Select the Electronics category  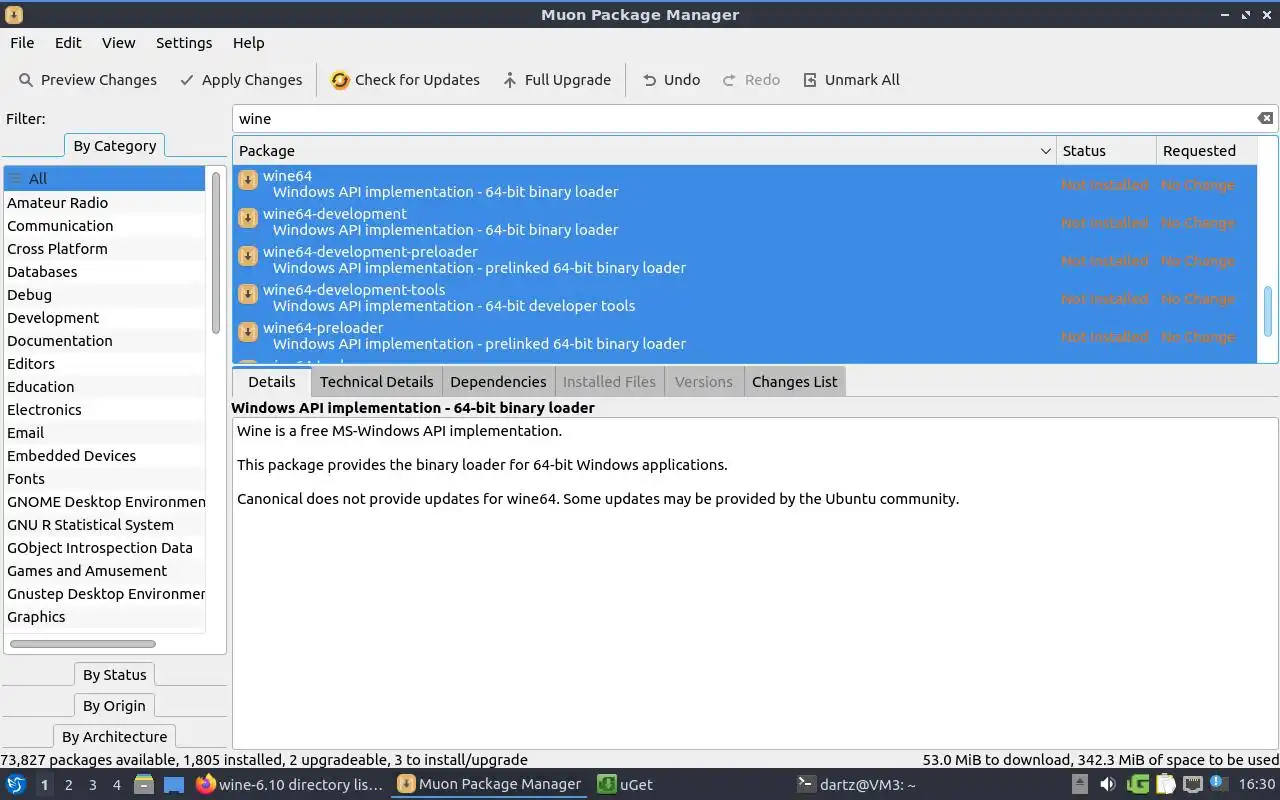[105, 410]
